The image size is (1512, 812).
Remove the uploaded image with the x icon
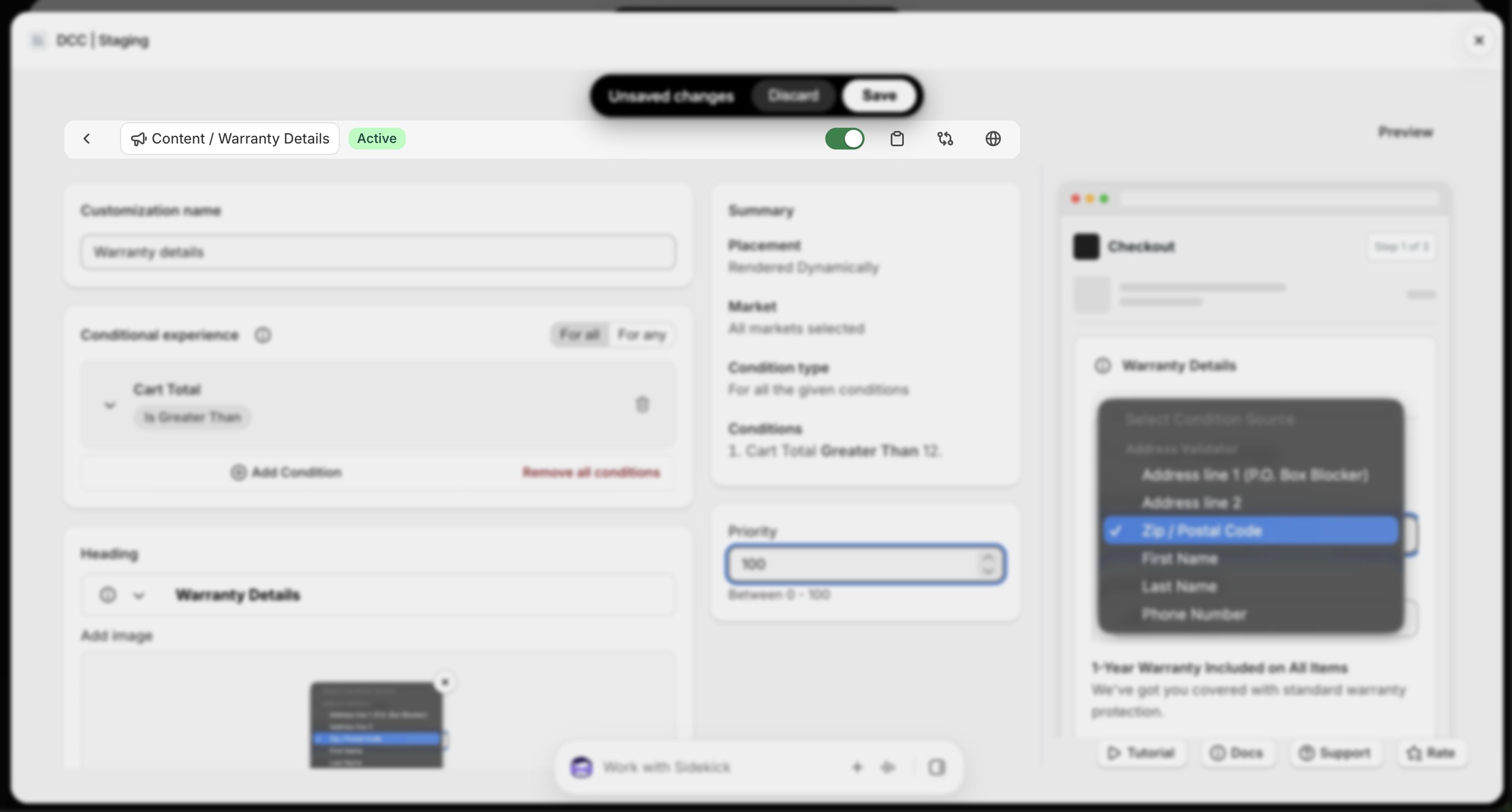(x=445, y=682)
